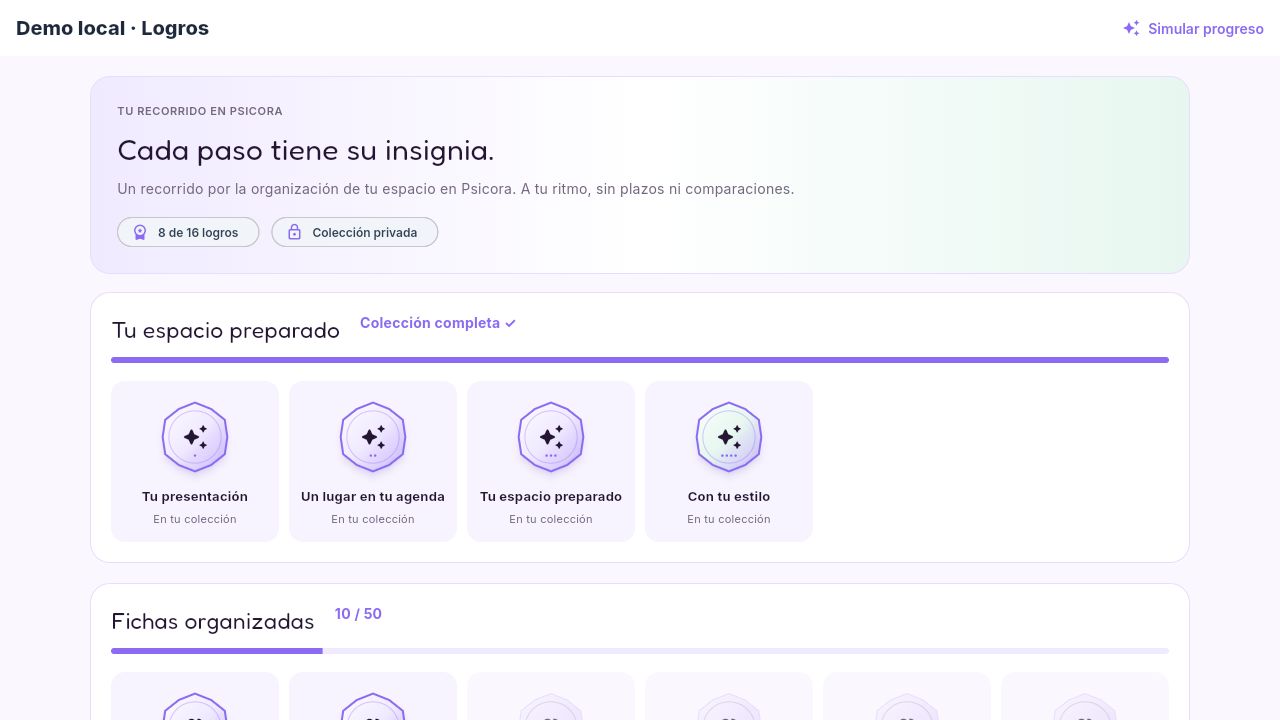Select the 8 de 16 logros pill
The width and height of the screenshot is (1280, 720).
click(x=188, y=232)
